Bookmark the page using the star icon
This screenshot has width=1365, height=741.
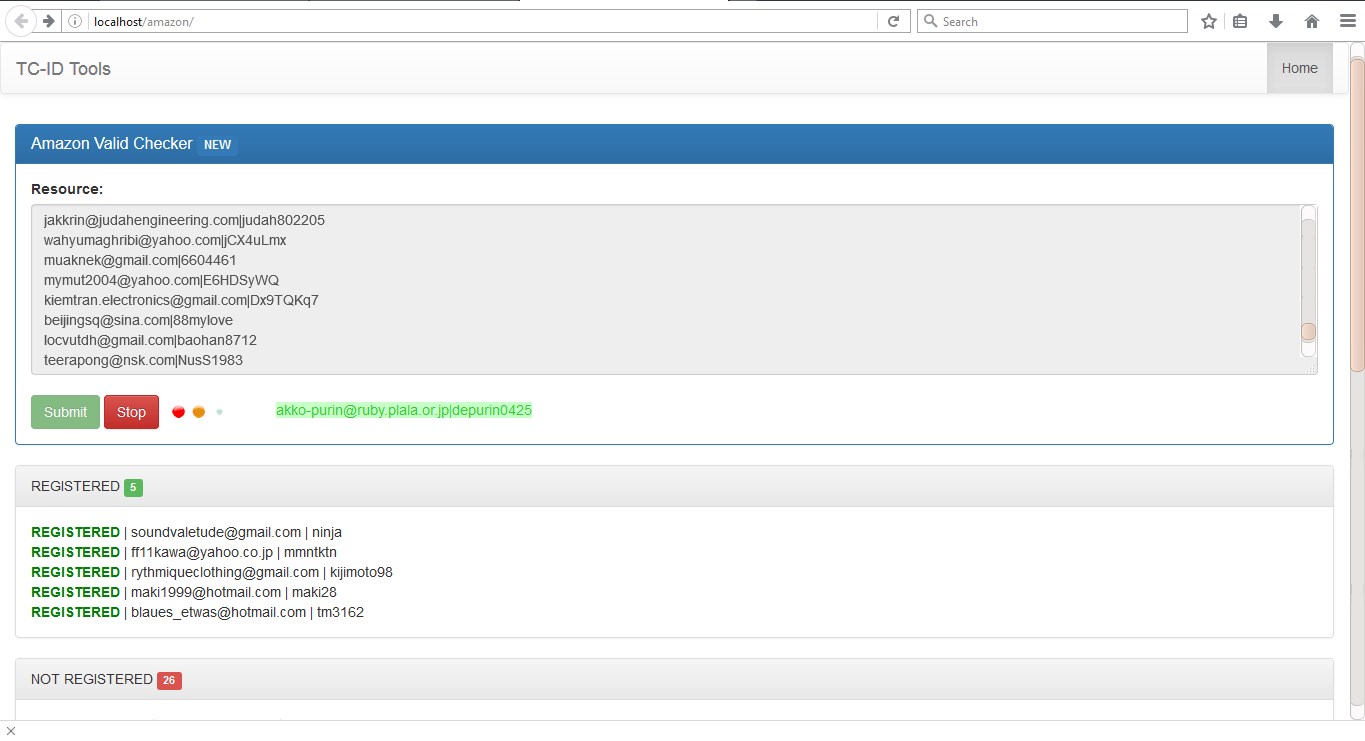pos(1208,20)
